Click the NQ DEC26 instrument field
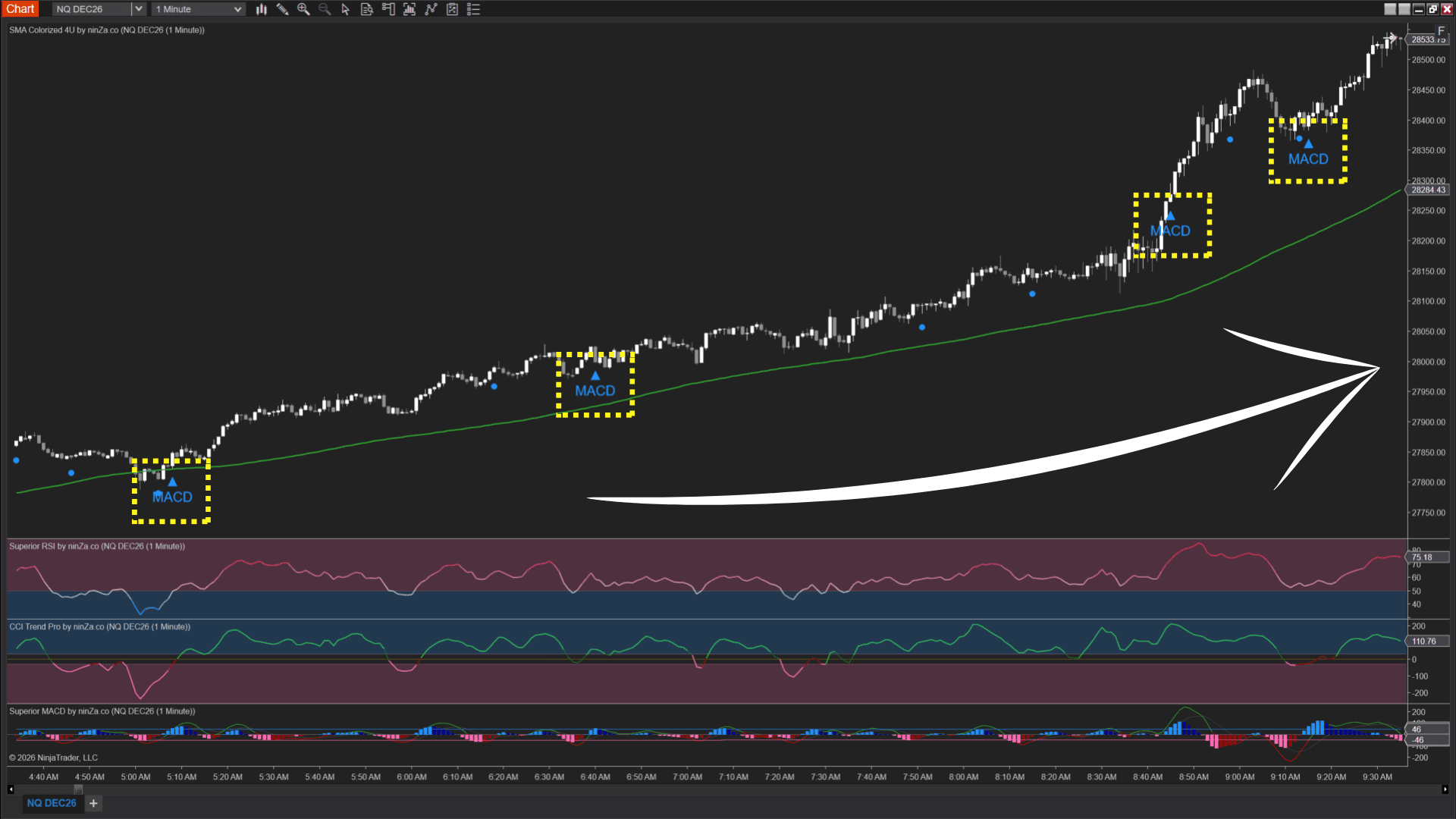 tap(92, 9)
